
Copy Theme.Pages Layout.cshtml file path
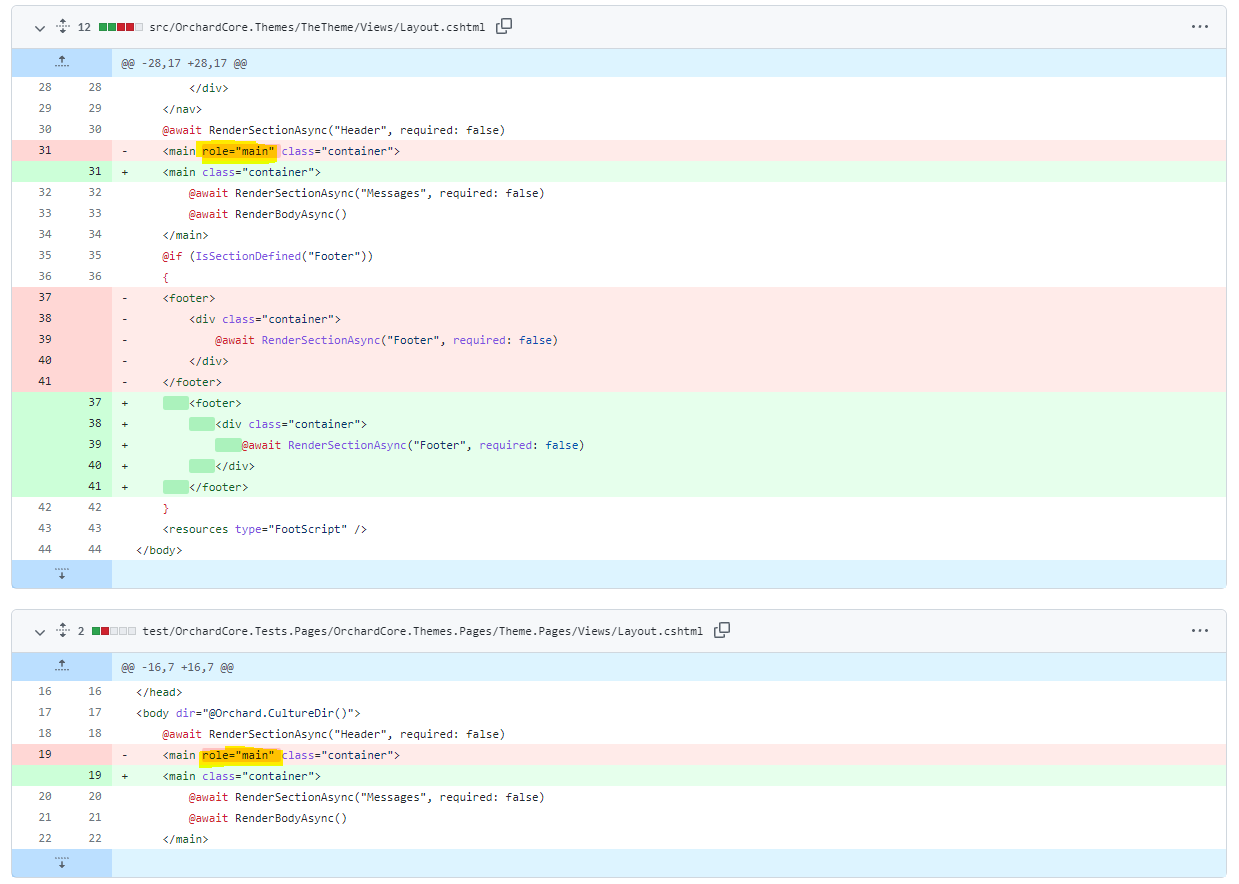click(x=722, y=630)
